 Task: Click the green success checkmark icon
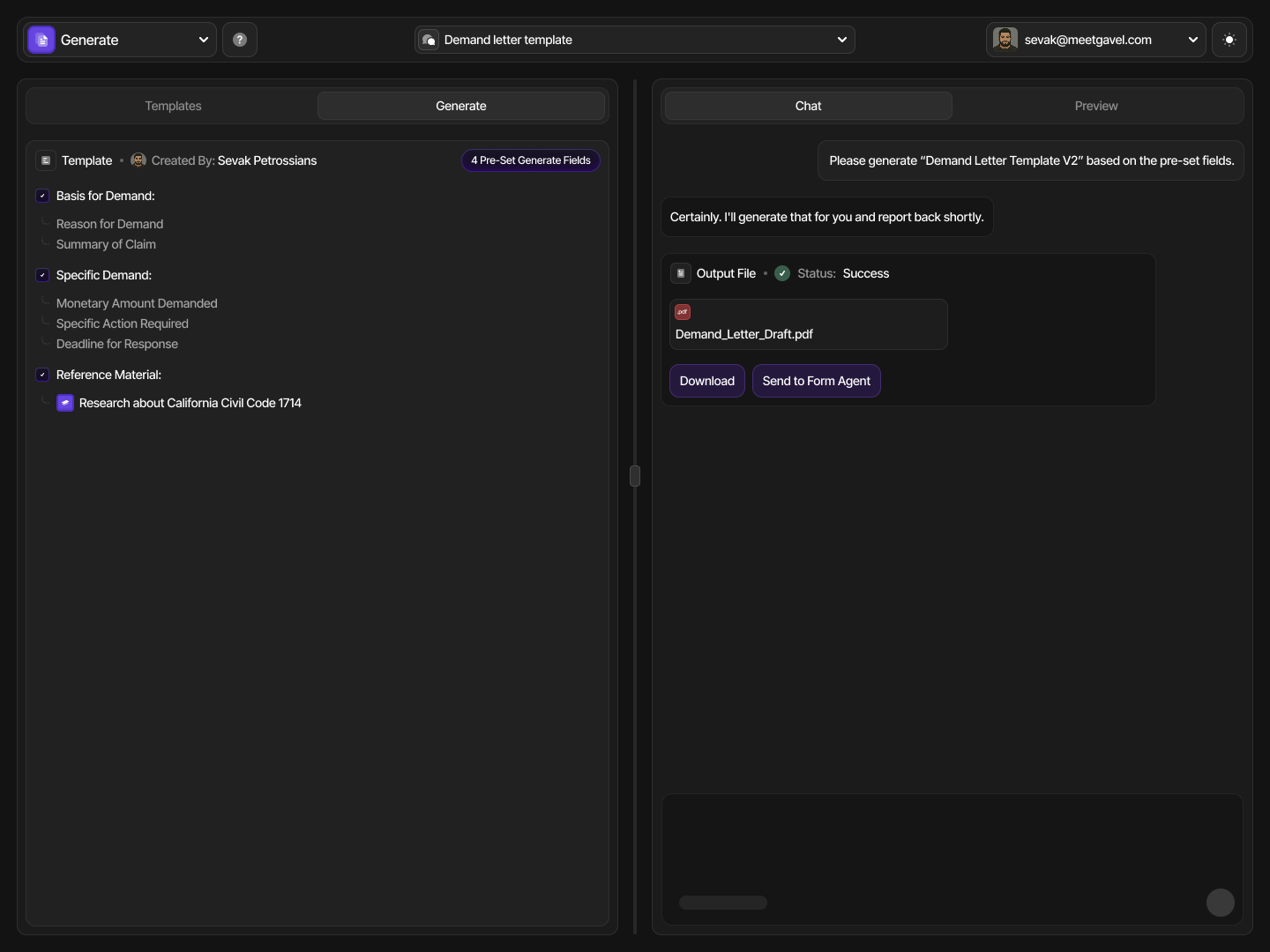tap(781, 273)
